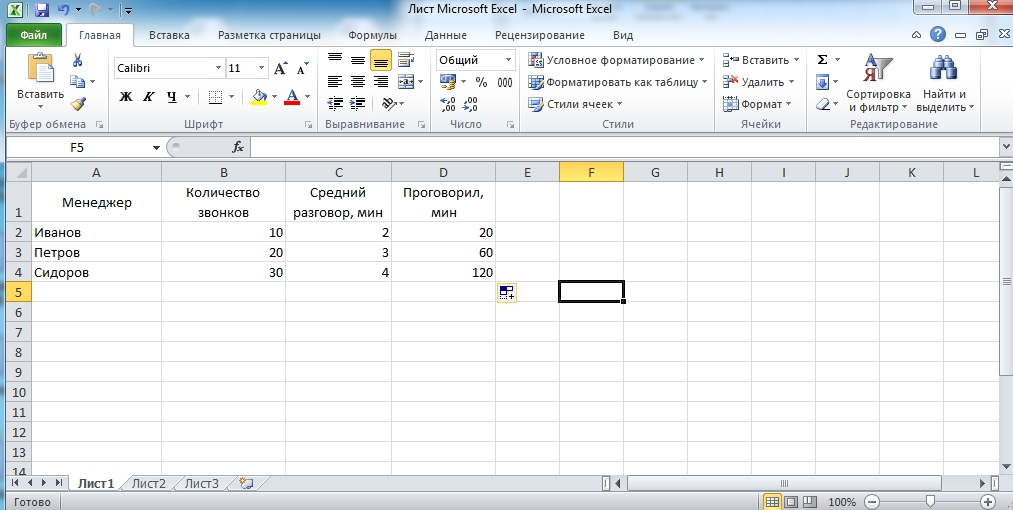
Task: Apply red font color A
Action: pos(292,97)
